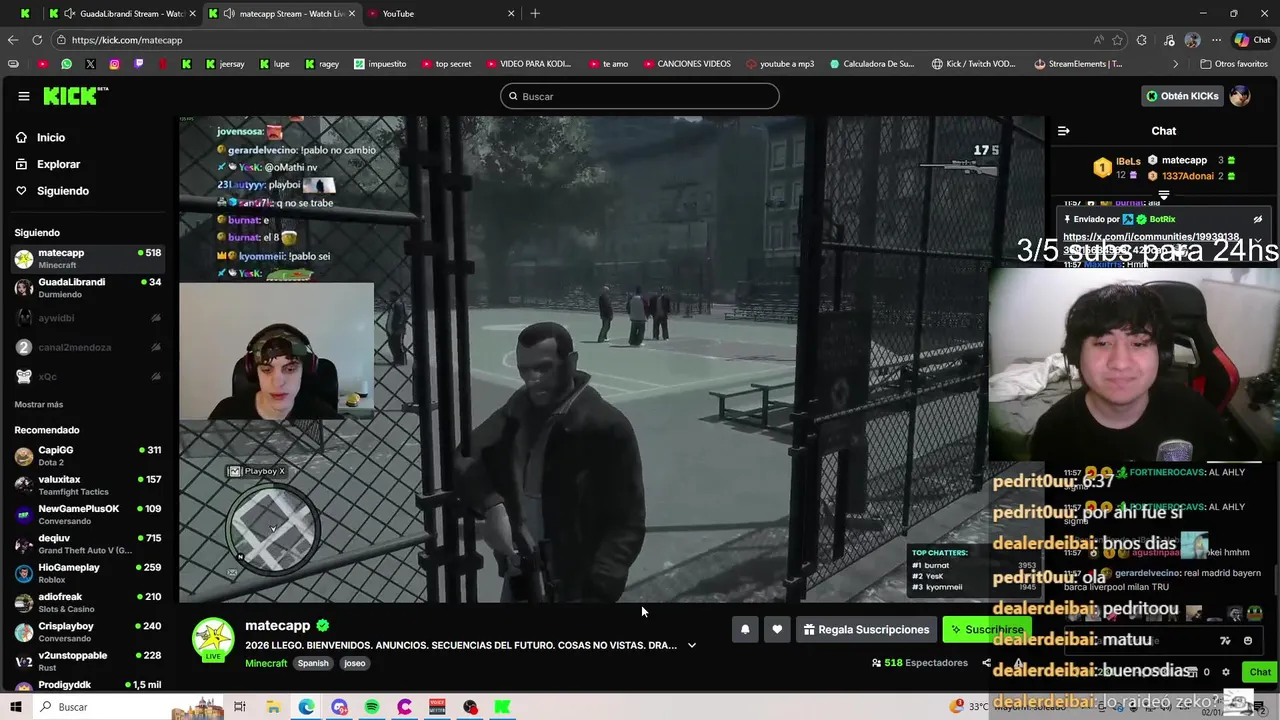Viewport: 1280px width, 720px height.
Task: Click the Regala Suscripciones button
Action: pyautogui.click(x=866, y=629)
